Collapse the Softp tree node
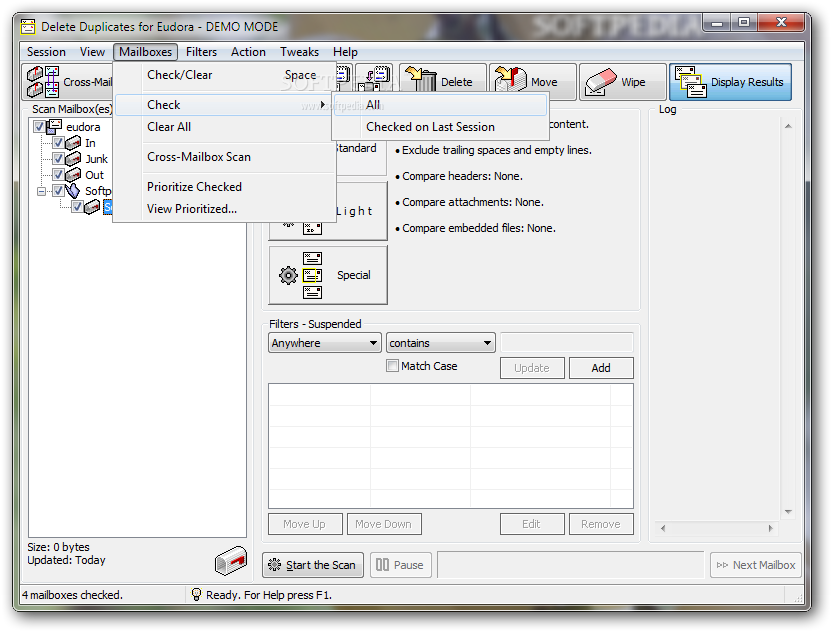Image resolution: width=832 pixels, height=632 pixels. click(x=41, y=191)
